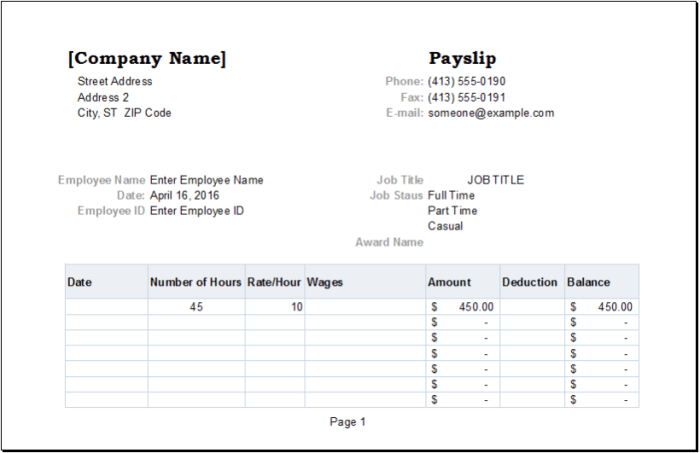
Task: Choose the Full Time job status
Action: pyautogui.click(x=451, y=195)
